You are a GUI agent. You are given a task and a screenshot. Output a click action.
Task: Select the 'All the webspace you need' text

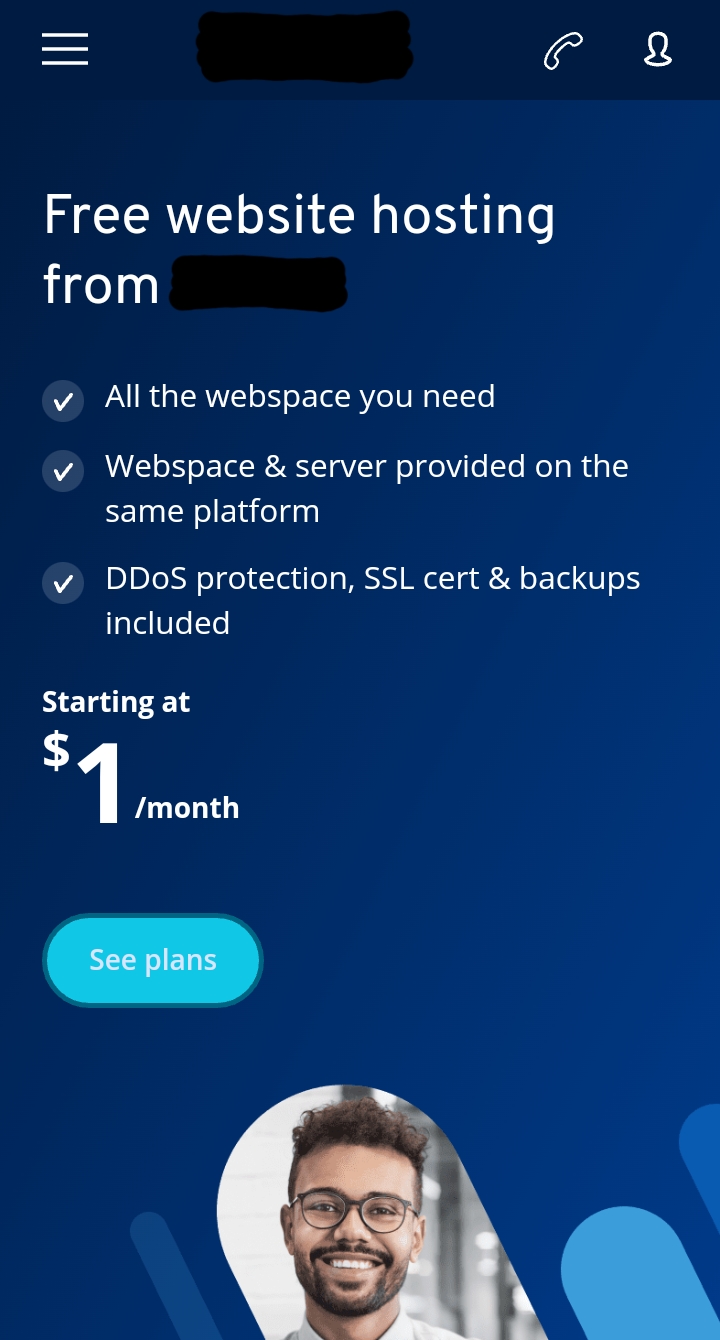point(300,397)
